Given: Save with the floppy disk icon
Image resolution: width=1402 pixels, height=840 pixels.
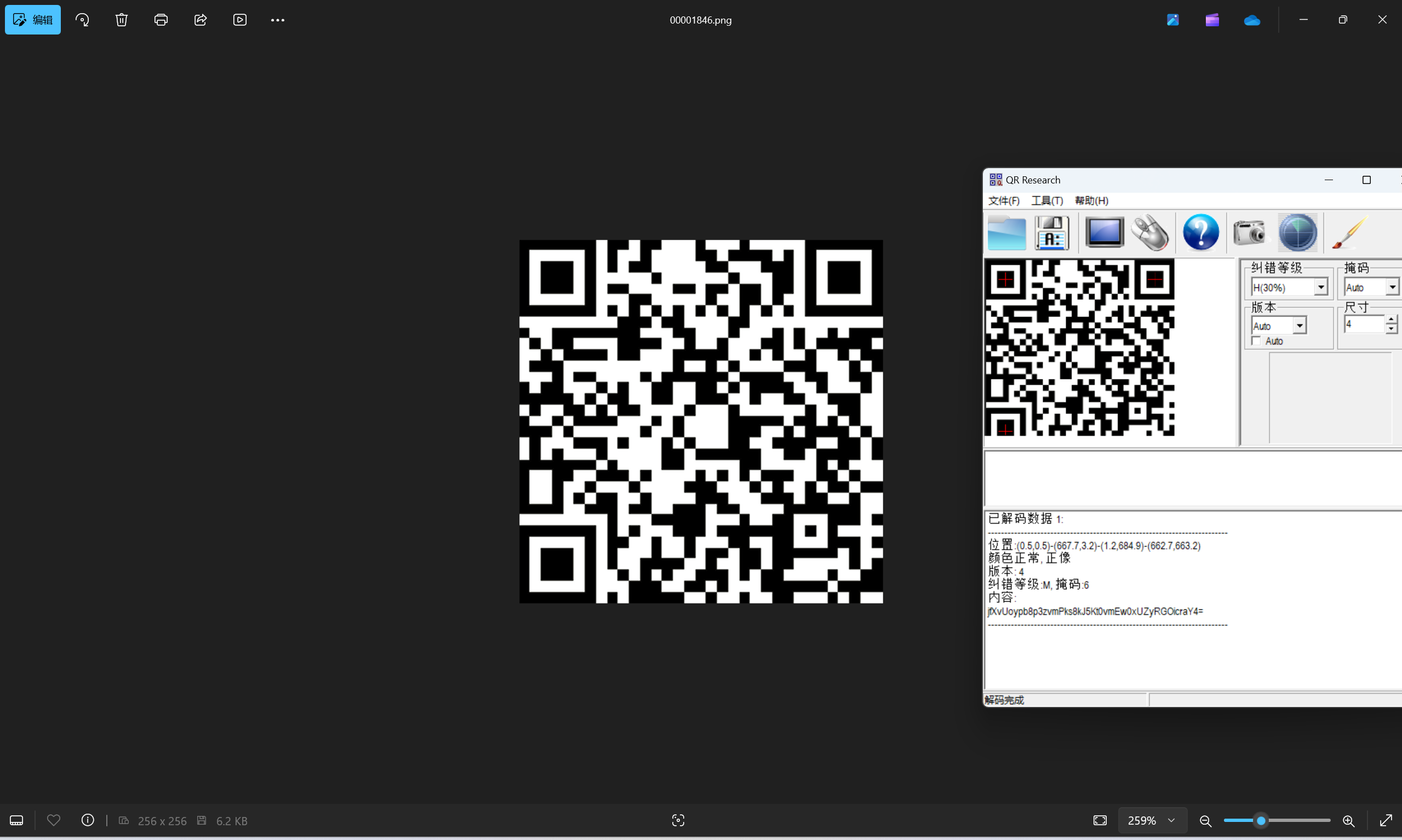Looking at the screenshot, I should [1052, 233].
